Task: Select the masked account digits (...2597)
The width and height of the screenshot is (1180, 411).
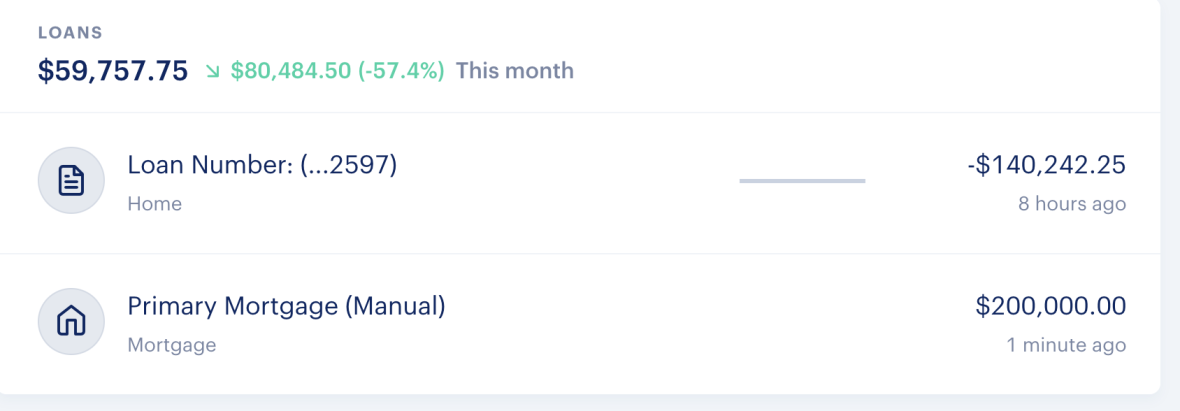Action: (348, 164)
